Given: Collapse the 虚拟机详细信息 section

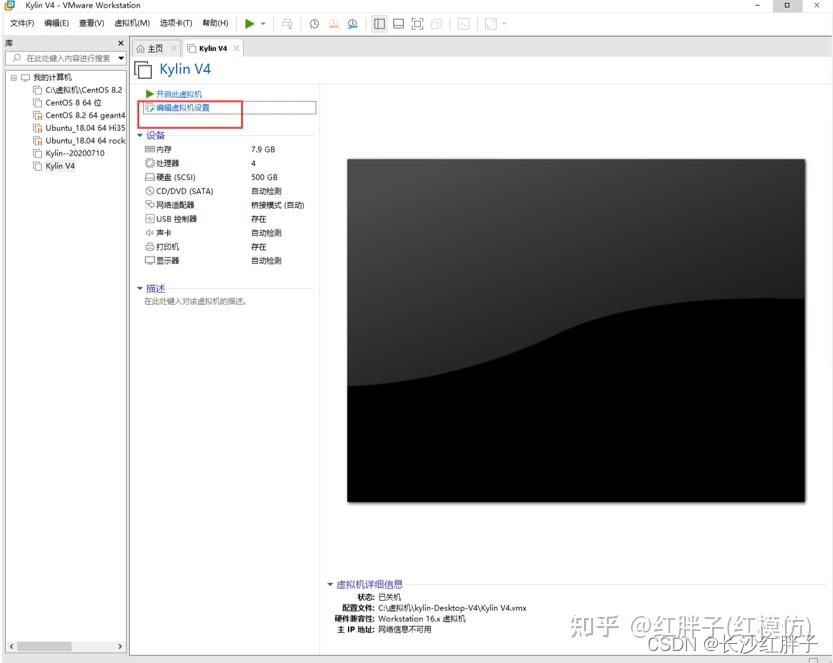Looking at the screenshot, I should point(330,584).
